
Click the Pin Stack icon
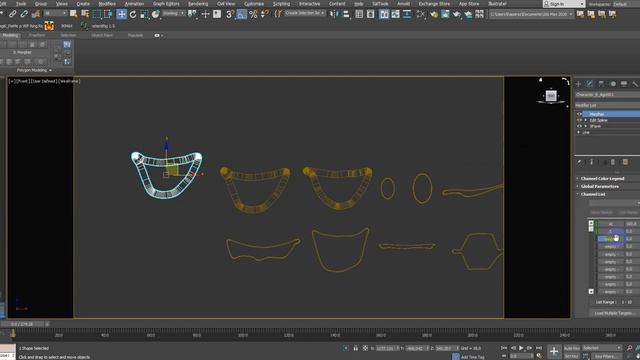(579, 162)
